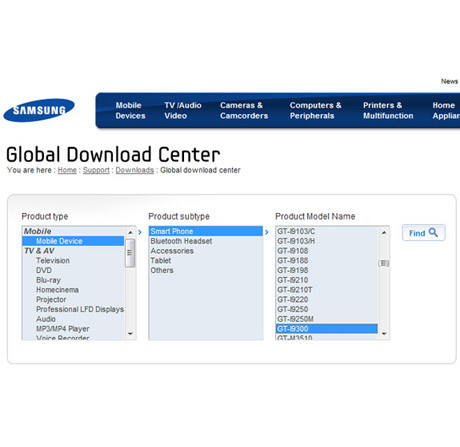460x447 pixels.
Task: Click the Find button
Action: click(x=423, y=233)
